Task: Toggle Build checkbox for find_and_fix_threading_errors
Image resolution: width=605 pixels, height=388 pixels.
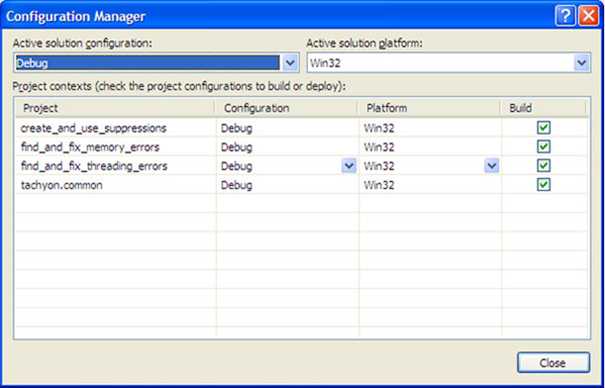Action: 544,165
